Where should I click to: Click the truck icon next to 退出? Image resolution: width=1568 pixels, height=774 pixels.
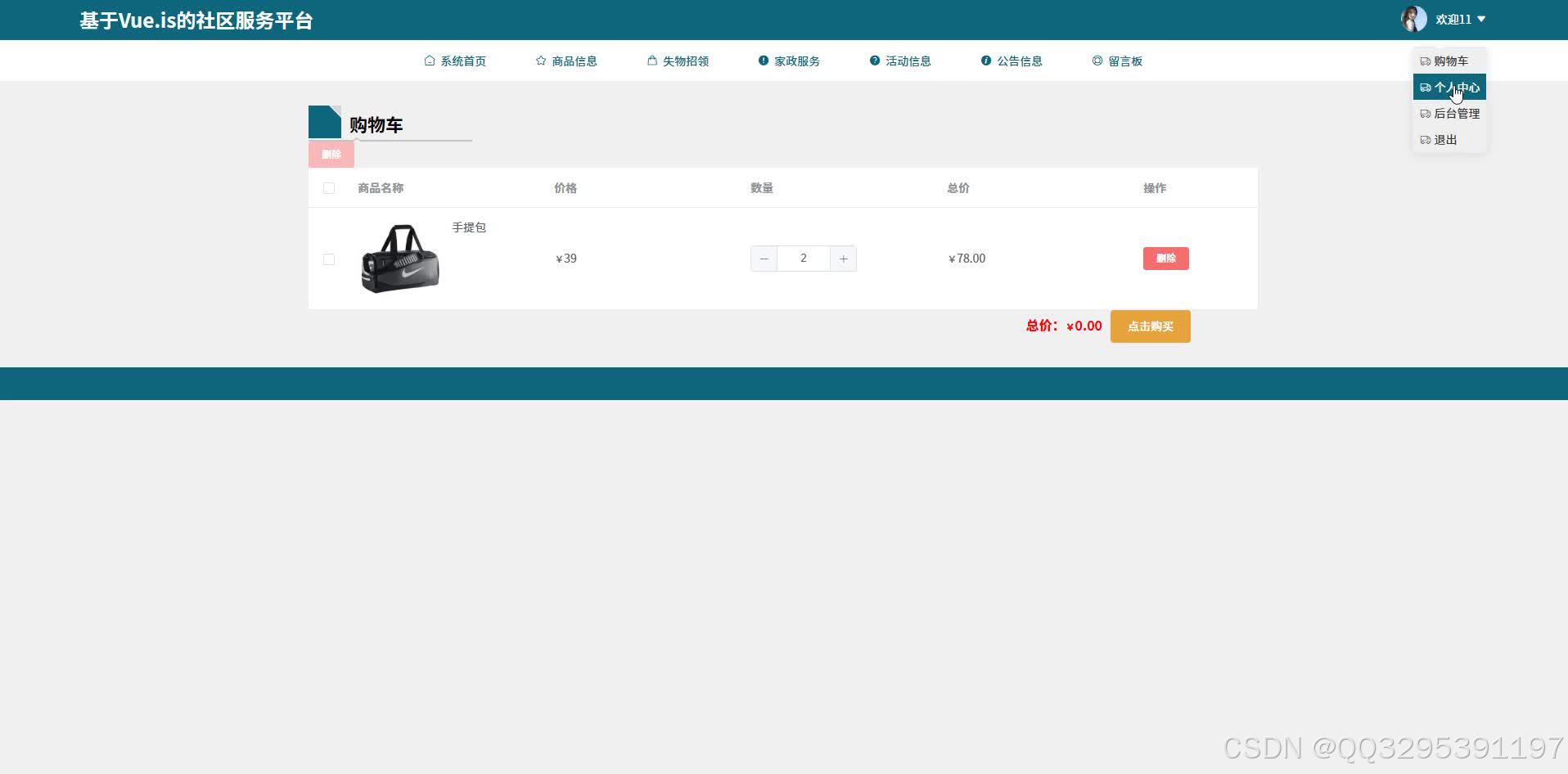1426,140
